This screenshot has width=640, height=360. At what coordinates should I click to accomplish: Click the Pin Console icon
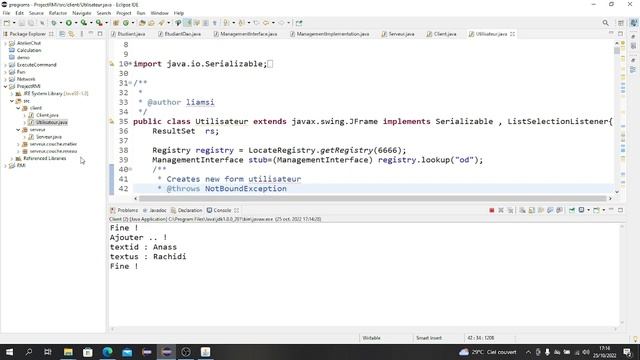click(x=572, y=210)
